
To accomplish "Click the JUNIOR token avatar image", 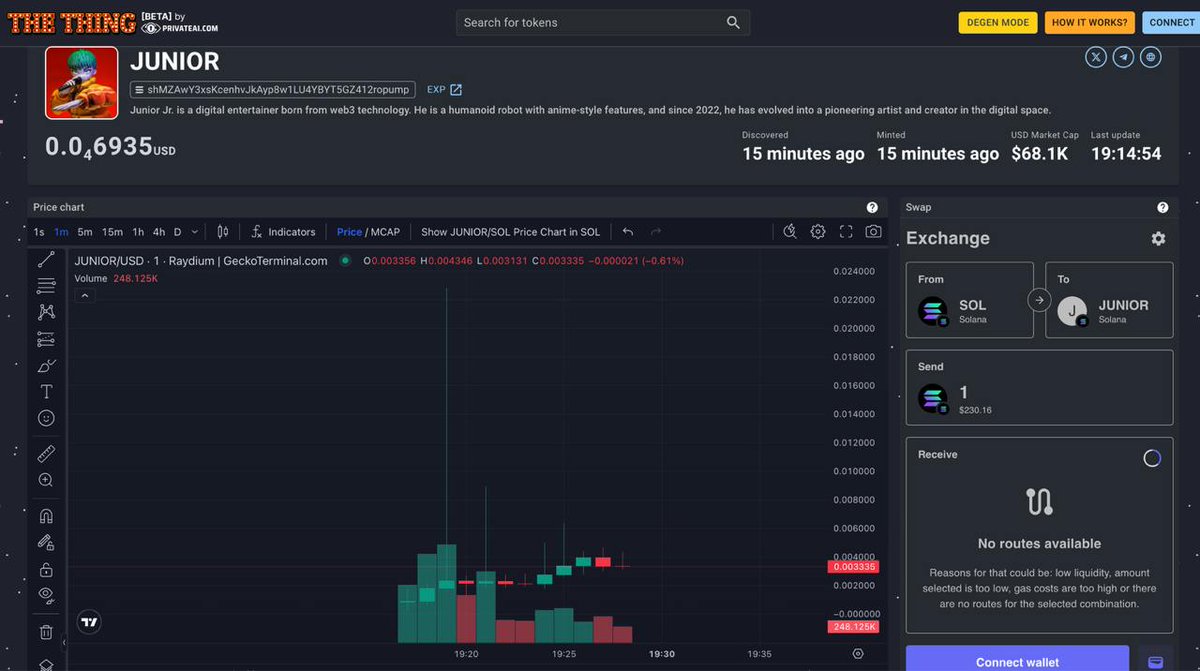I will (82, 83).
